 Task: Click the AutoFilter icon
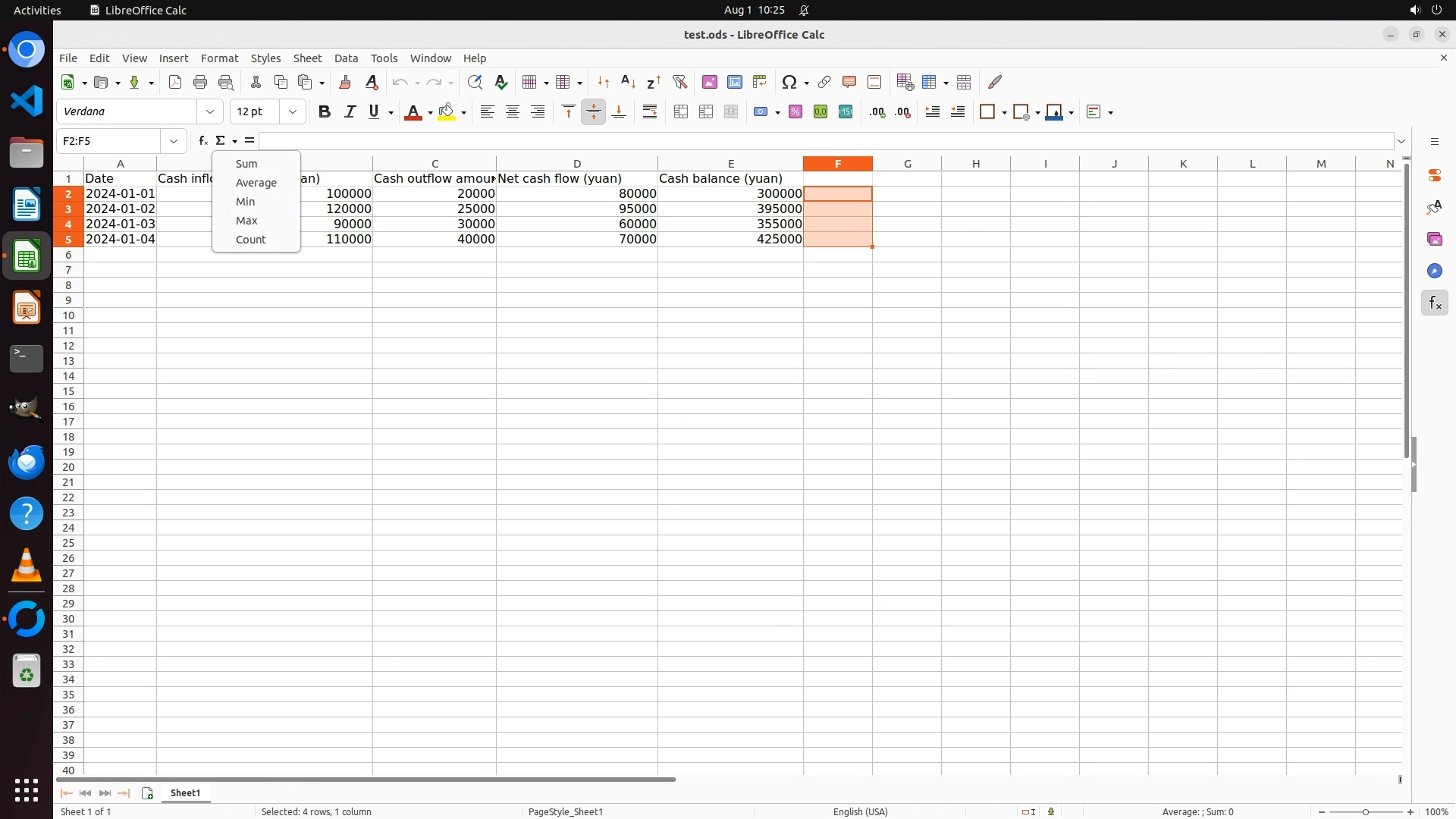click(x=679, y=82)
